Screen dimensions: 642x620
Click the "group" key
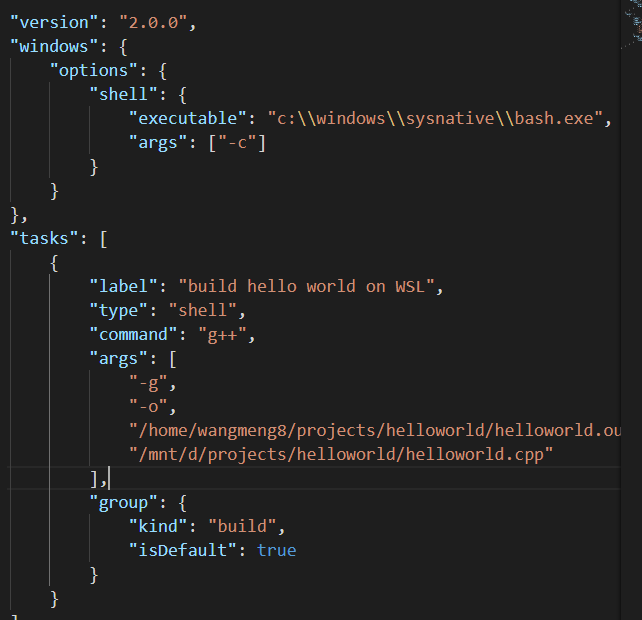[124, 503]
